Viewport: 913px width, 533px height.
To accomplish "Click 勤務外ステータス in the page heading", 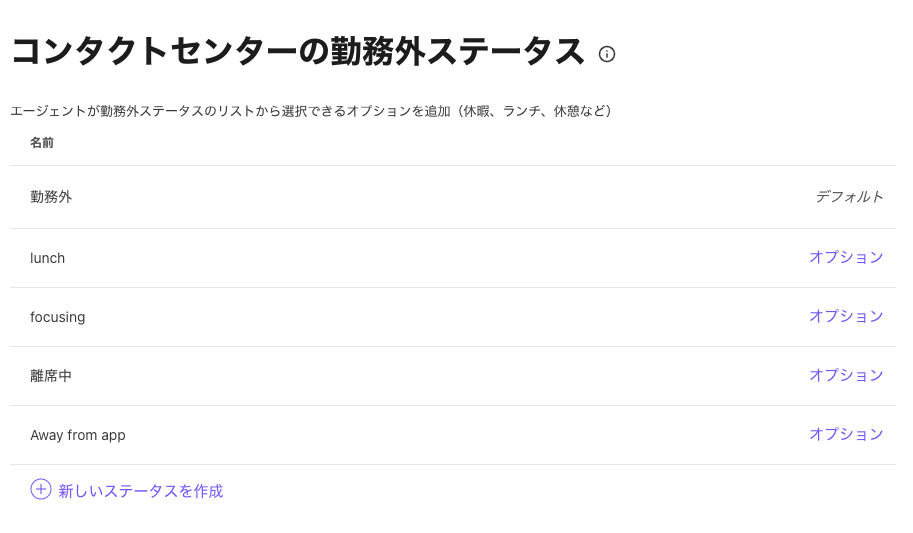I will click(458, 51).
